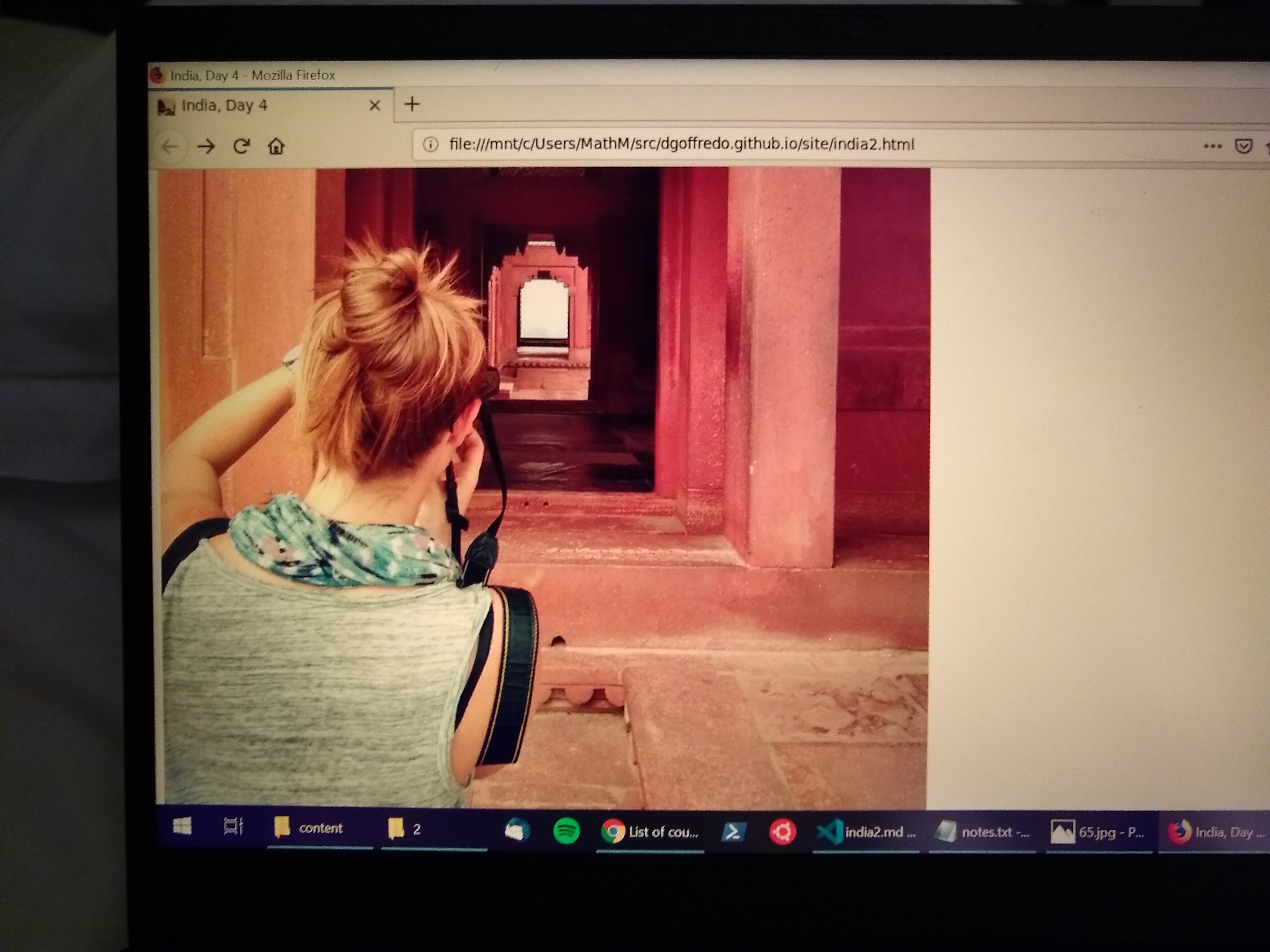The image size is (1270, 952).
Task: Click the Firefox back arrow button
Action: coord(171,146)
